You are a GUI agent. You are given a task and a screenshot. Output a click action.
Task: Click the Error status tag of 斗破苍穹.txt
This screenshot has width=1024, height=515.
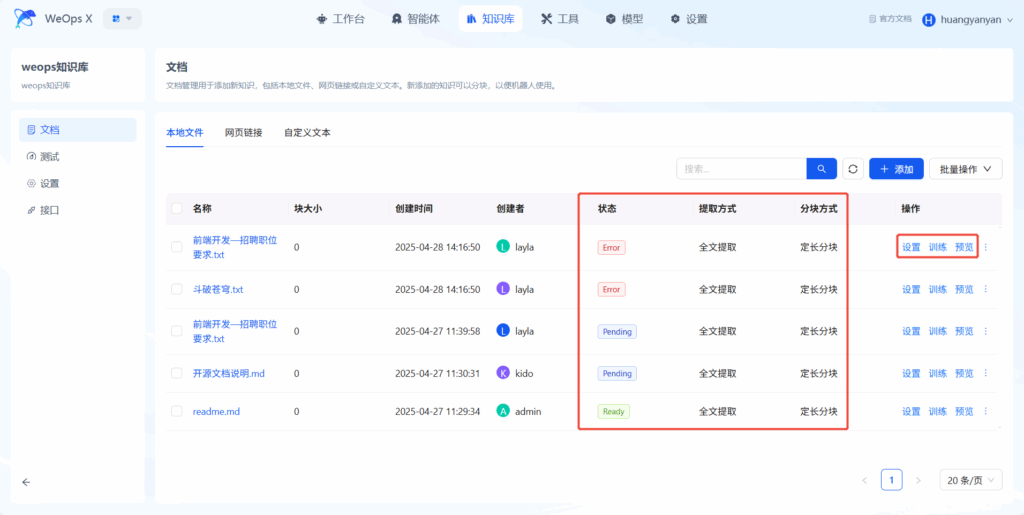[x=611, y=289]
